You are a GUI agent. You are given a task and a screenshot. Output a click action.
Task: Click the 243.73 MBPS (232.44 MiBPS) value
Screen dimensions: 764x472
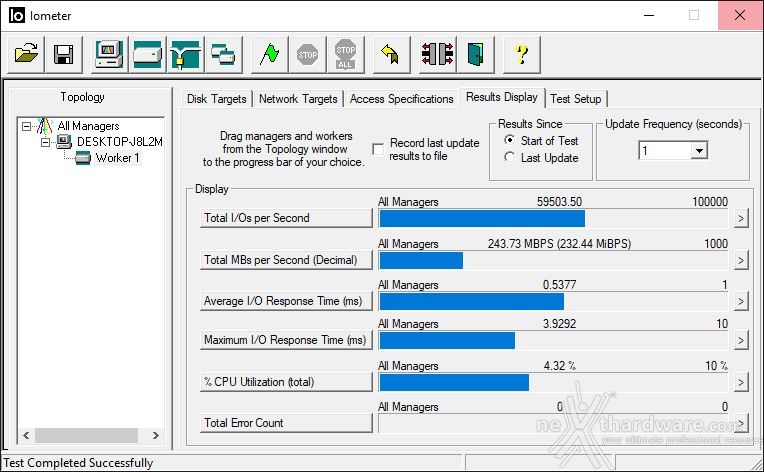[x=559, y=244]
